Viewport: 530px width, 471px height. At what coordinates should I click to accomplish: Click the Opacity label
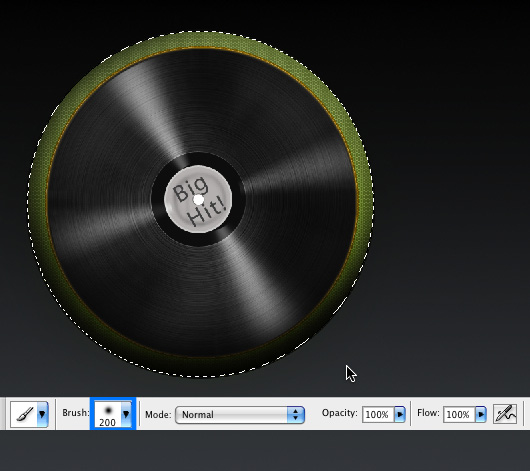click(339, 413)
